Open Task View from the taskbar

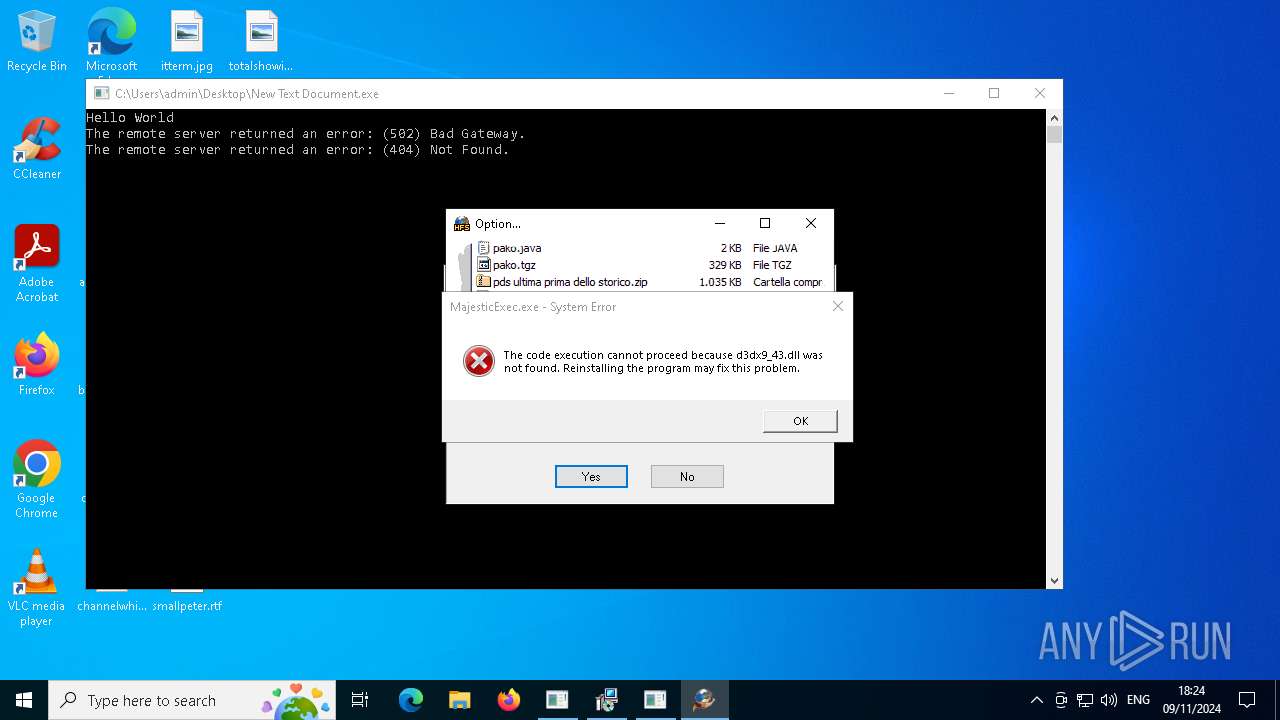(360, 700)
